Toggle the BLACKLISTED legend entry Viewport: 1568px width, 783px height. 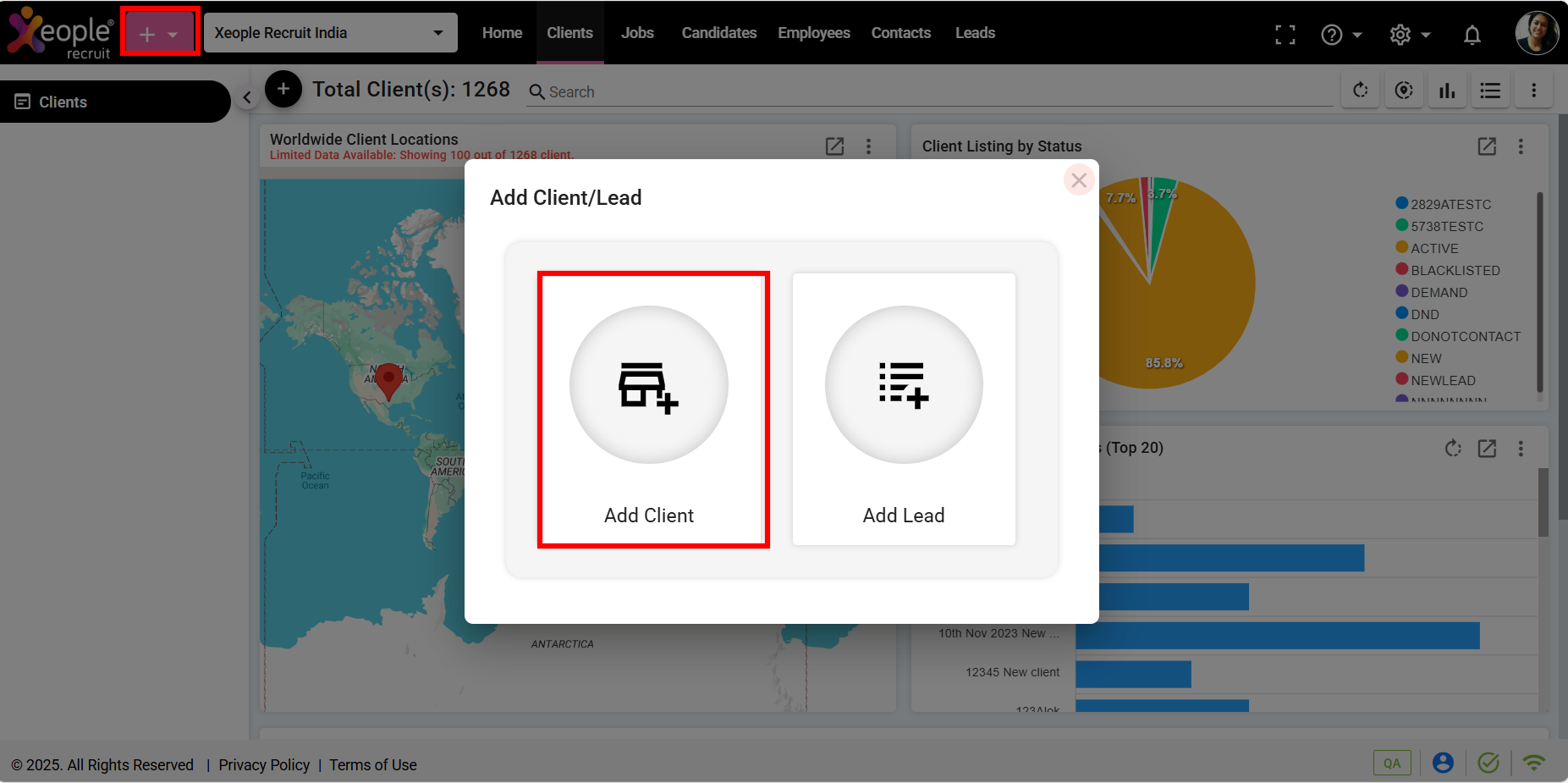pos(1448,270)
